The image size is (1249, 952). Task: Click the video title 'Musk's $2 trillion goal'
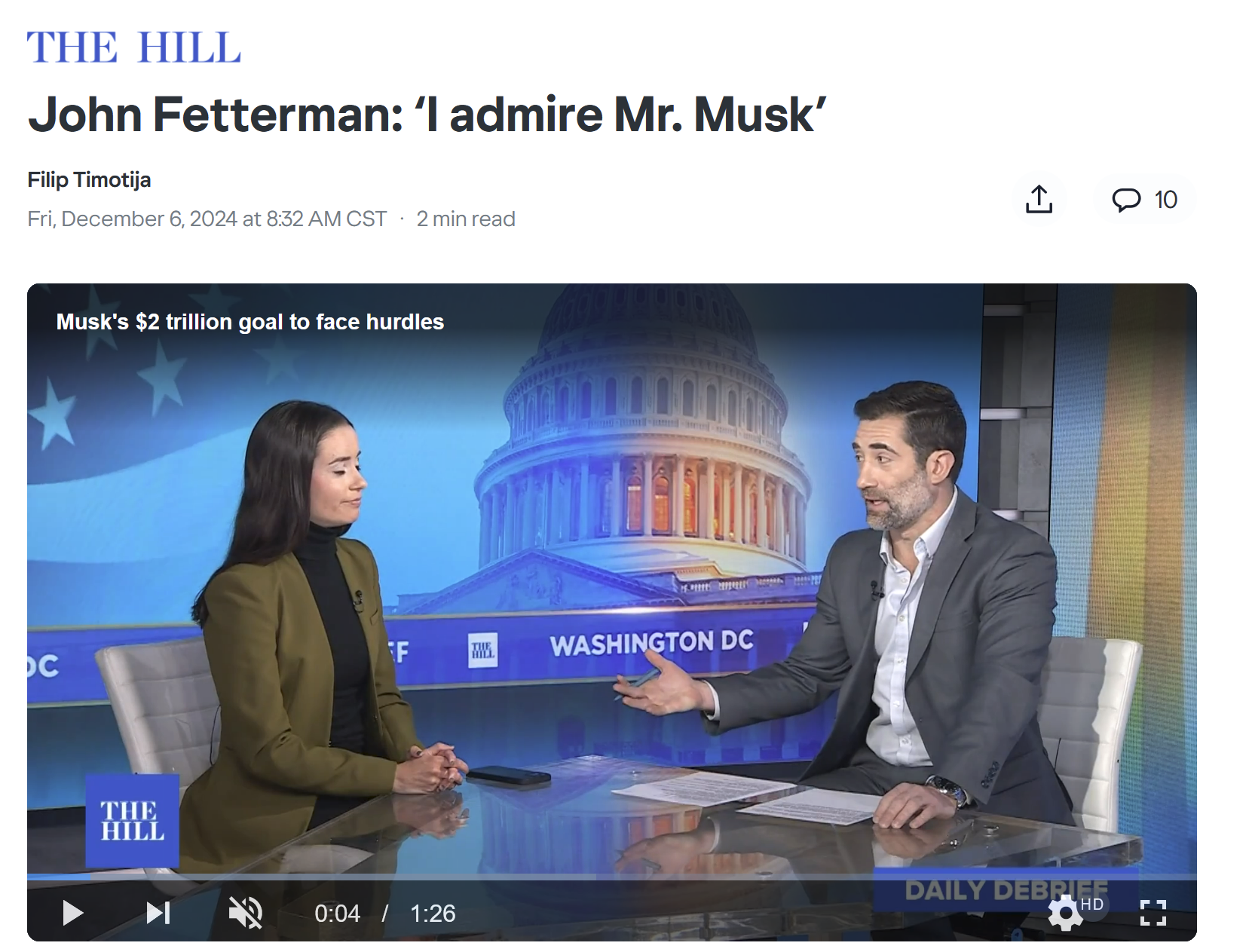point(250,322)
